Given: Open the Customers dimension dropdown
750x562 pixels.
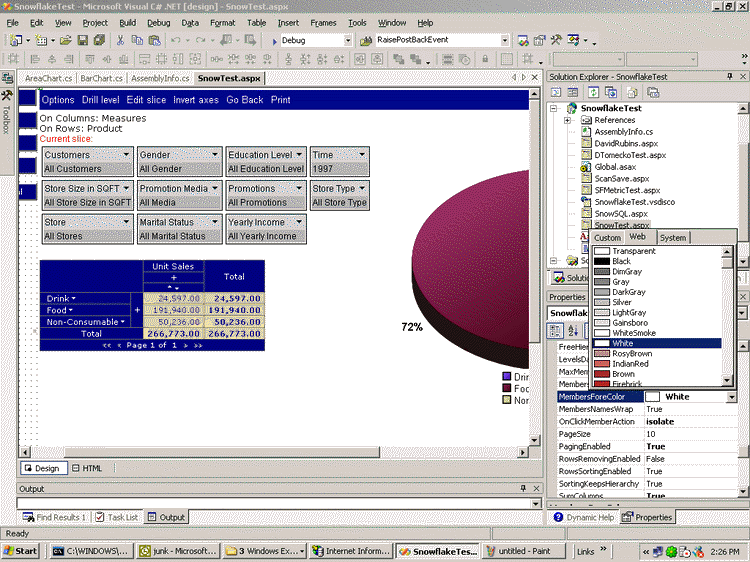Looking at the screenshot, I should 126,154.
